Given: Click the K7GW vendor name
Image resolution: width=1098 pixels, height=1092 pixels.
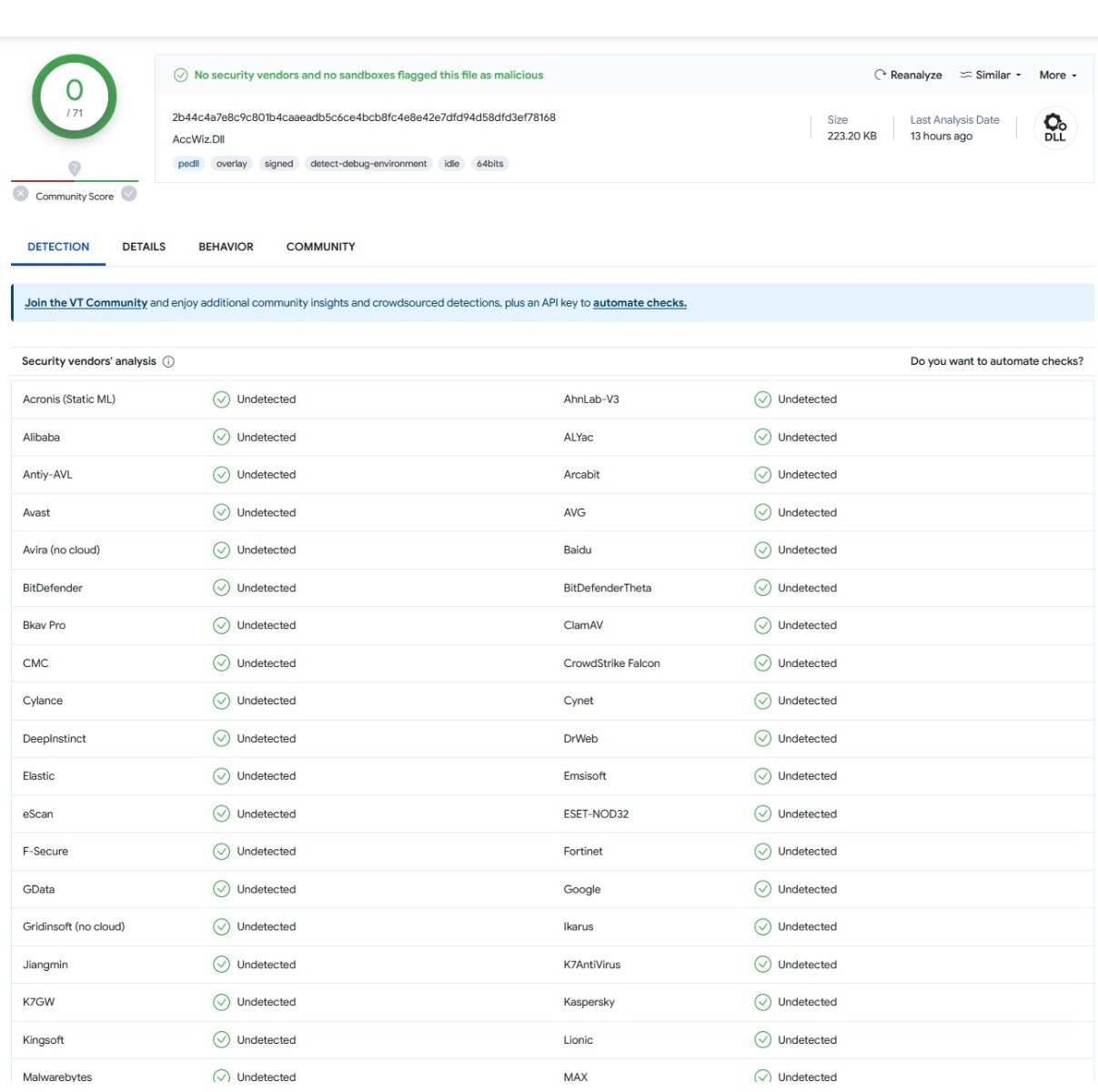Looking at the screenshot, I should (x=38, y=1002).
